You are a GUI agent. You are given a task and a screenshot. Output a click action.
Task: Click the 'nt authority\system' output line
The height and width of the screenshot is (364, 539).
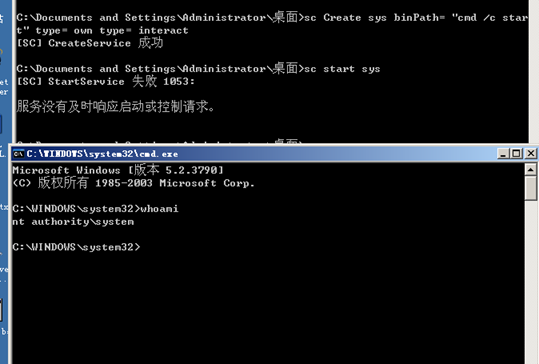(73, 222)
